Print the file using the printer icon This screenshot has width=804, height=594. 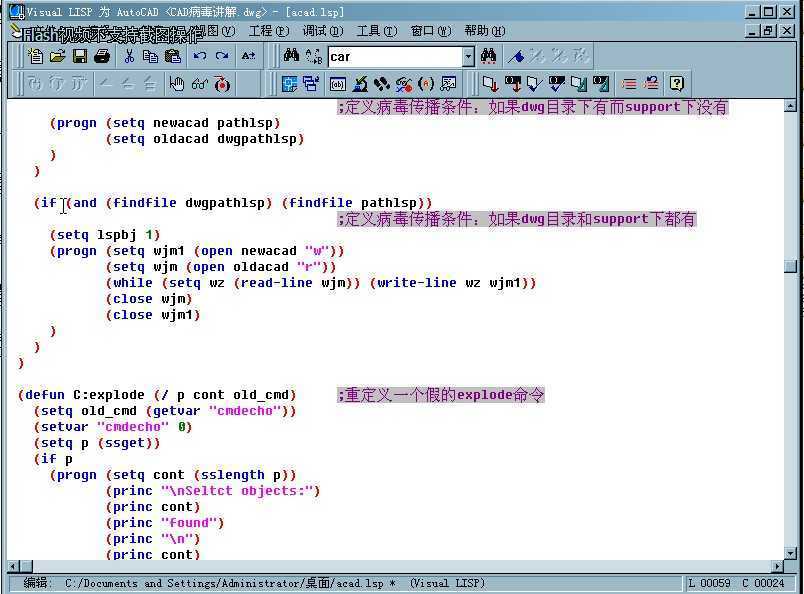click(x=102, y=56)
